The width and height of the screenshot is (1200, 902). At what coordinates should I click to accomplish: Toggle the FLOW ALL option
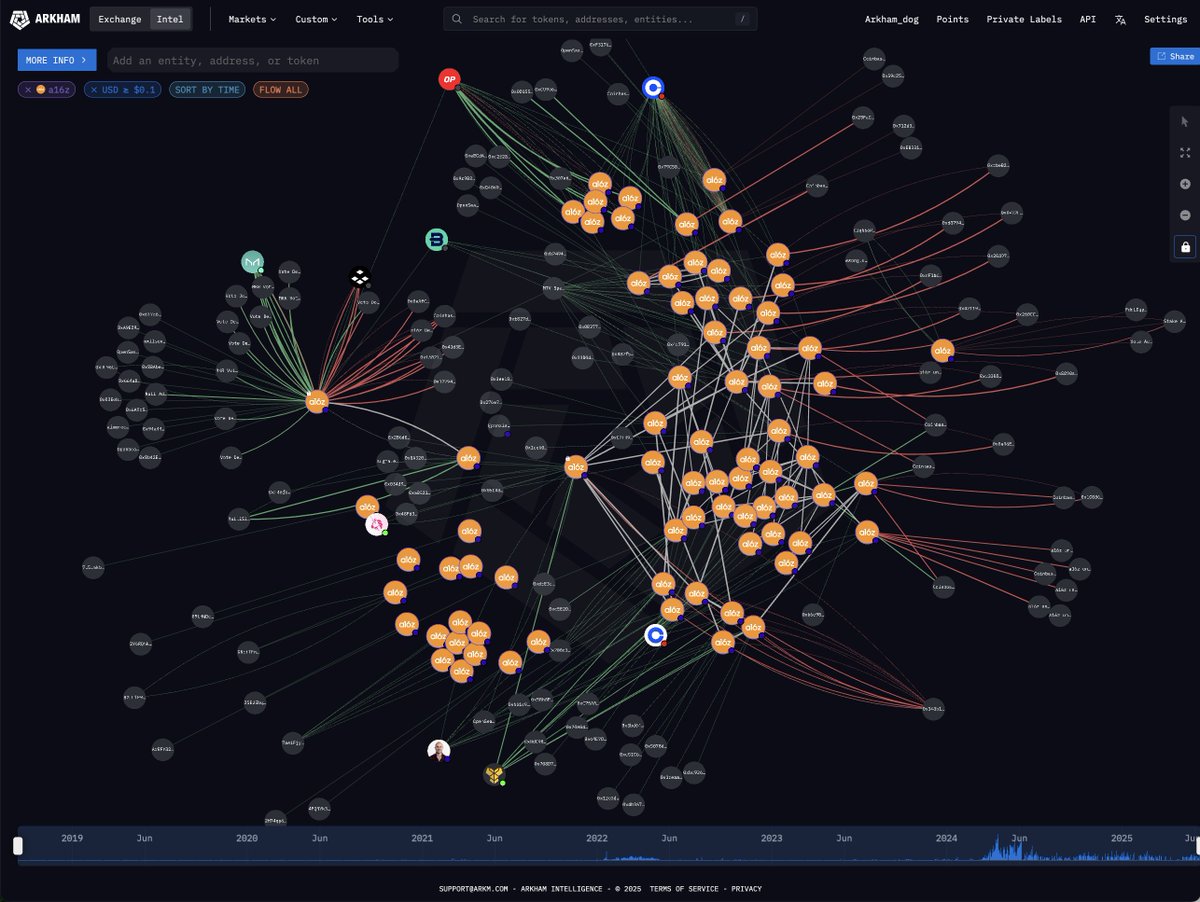pos(281,90)
